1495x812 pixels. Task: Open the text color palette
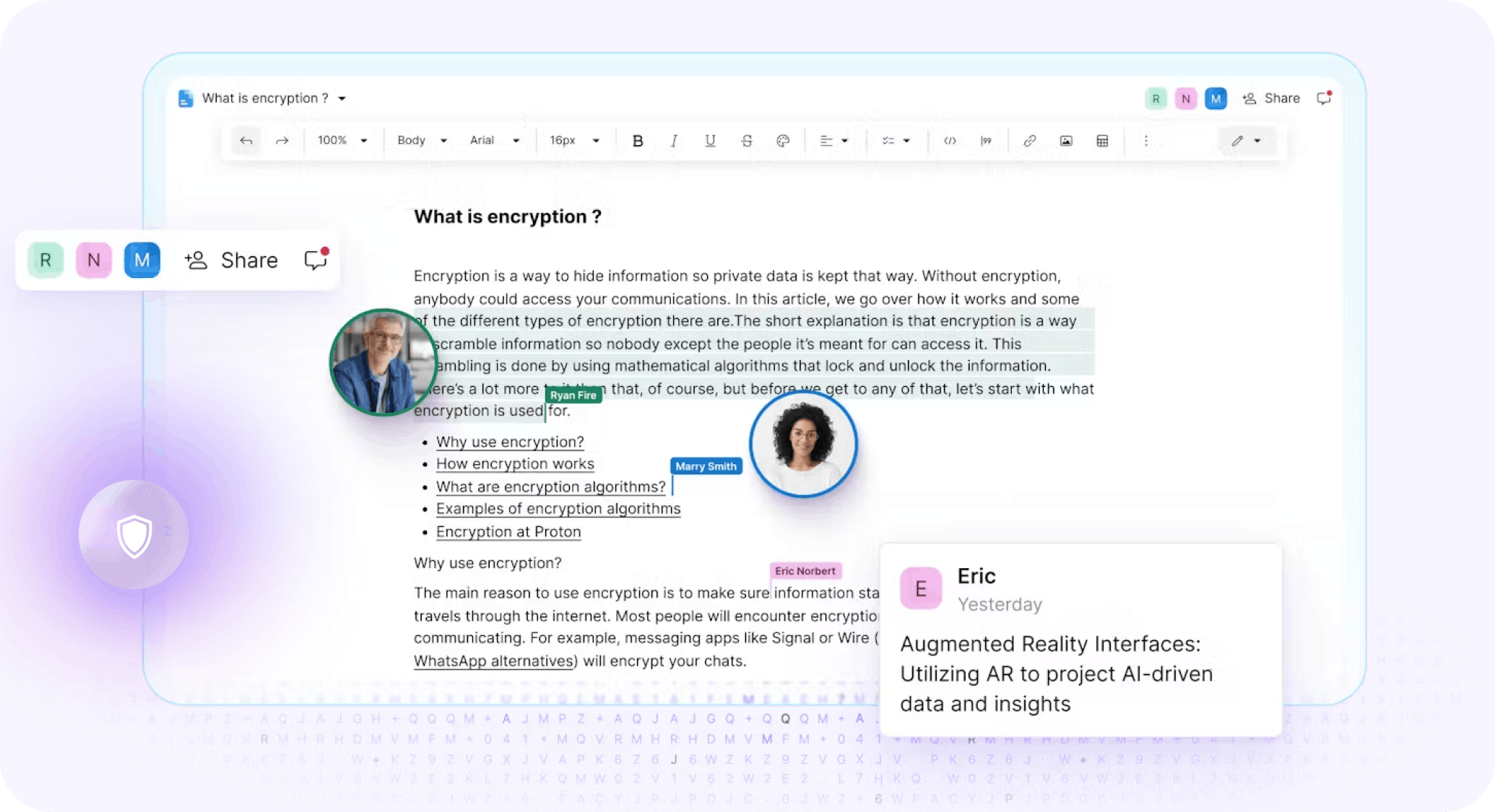tap(783, 141)
